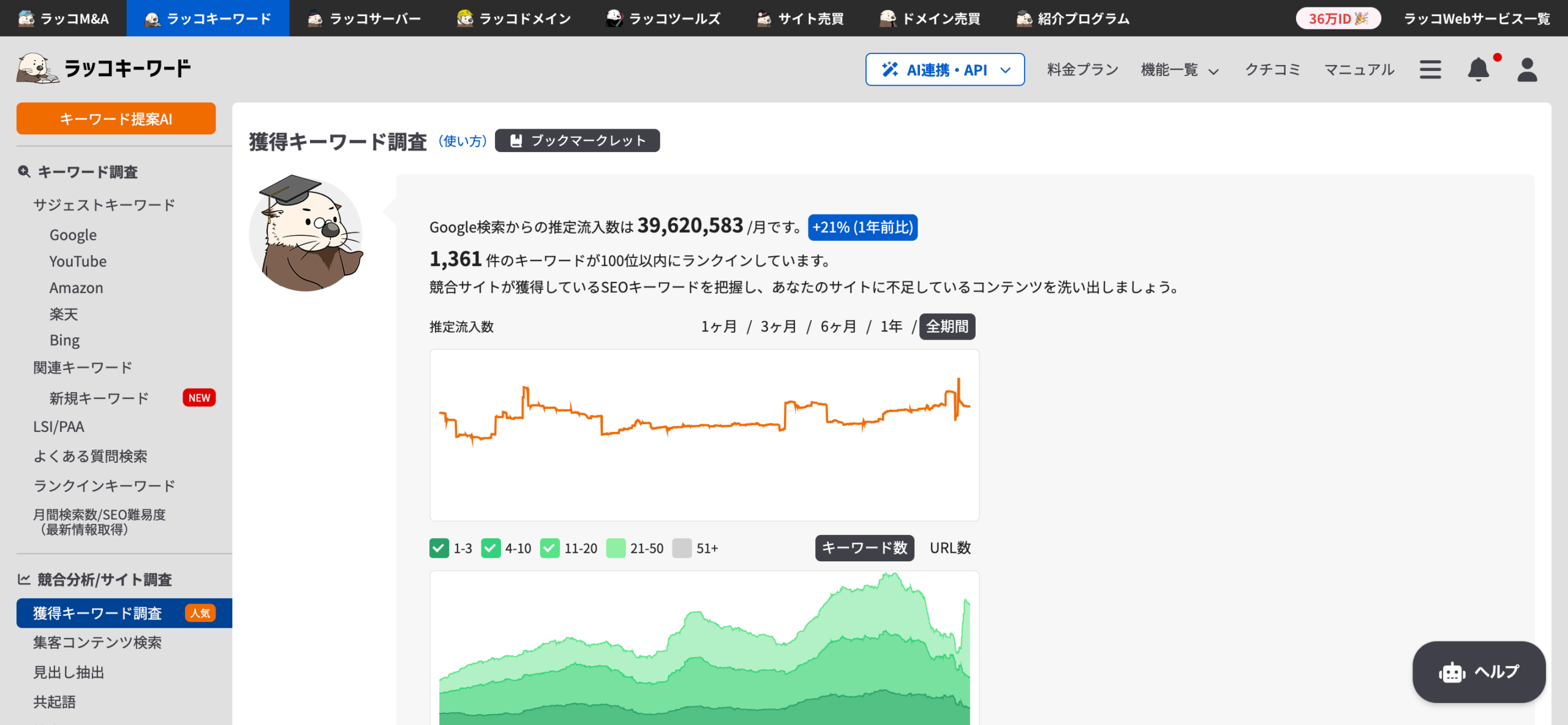Viewport: 1568px width, 725px height.
Task: Click the chart icon beside 競合分析/サイト調査
Action: [x=24, y=579]
